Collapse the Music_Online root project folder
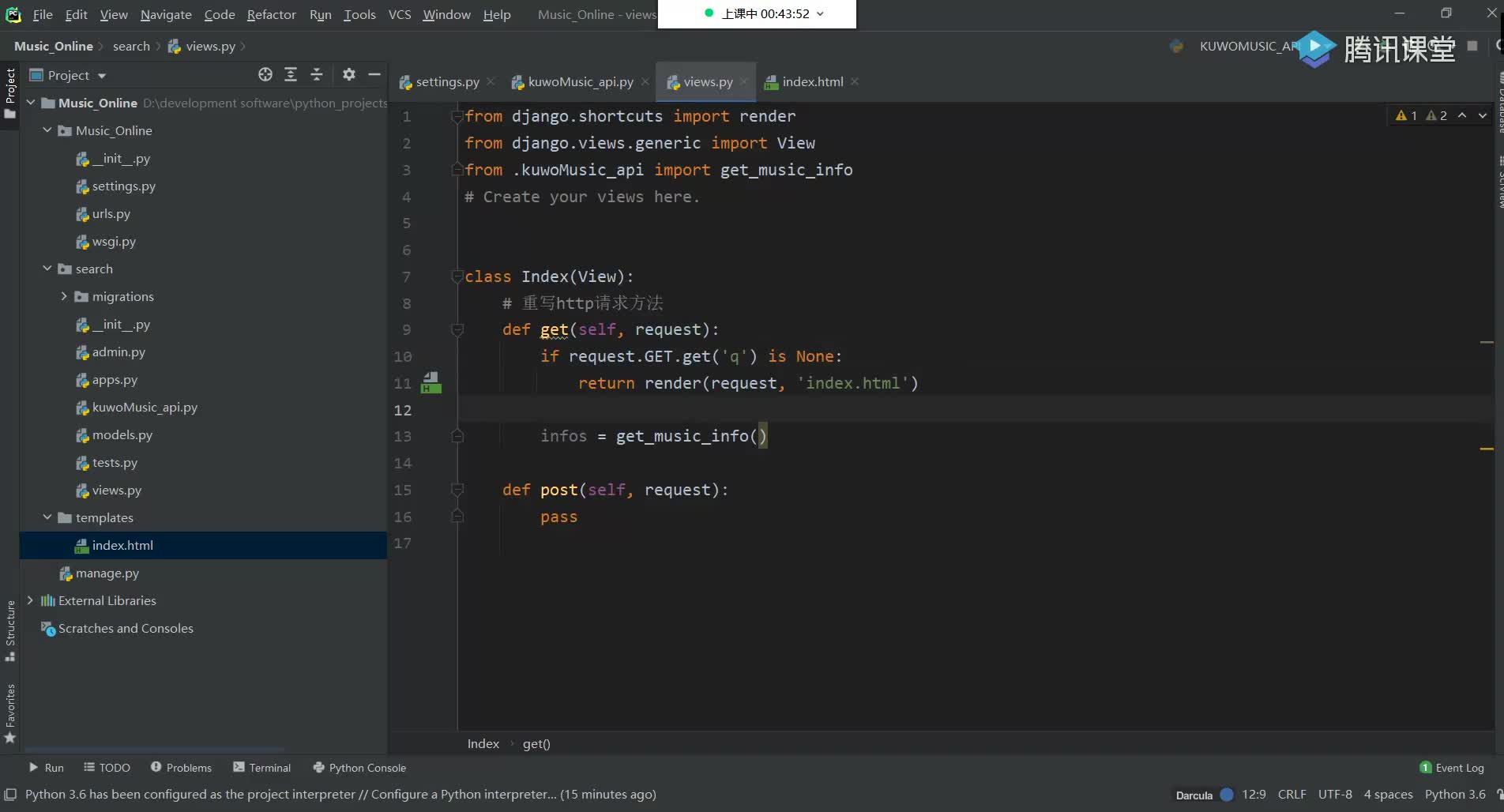This screenshot has height=812, width=1504. (x=31, y=103)
